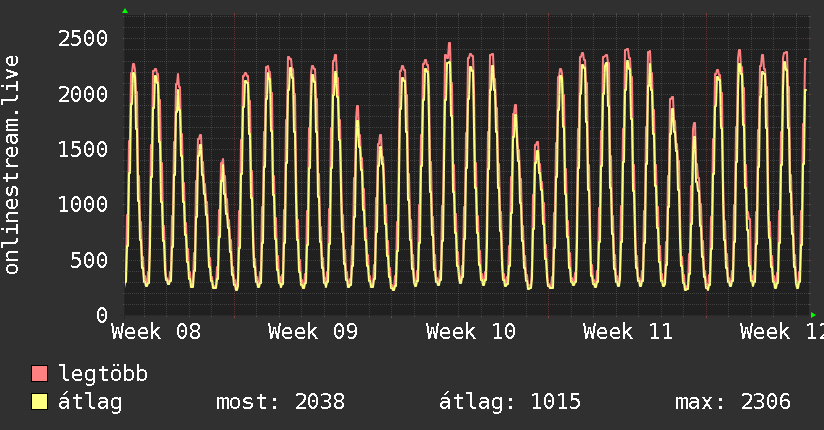Click the 1000 y-axis value

83,204
